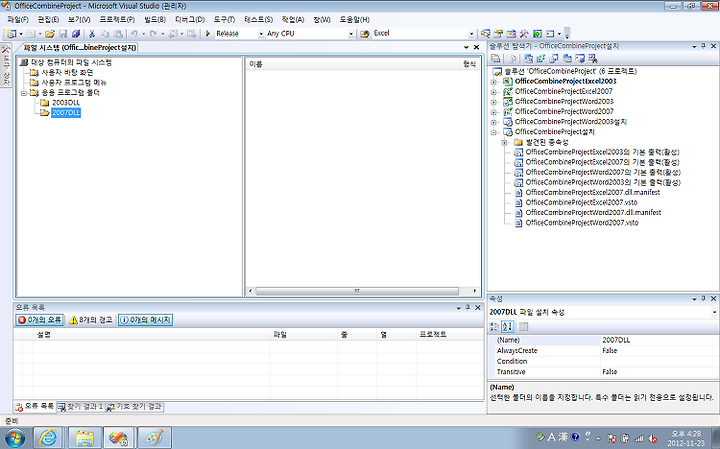Click the Condition property value field
Image resolution: width=720 pixels, height=449 pixels.
659,361
